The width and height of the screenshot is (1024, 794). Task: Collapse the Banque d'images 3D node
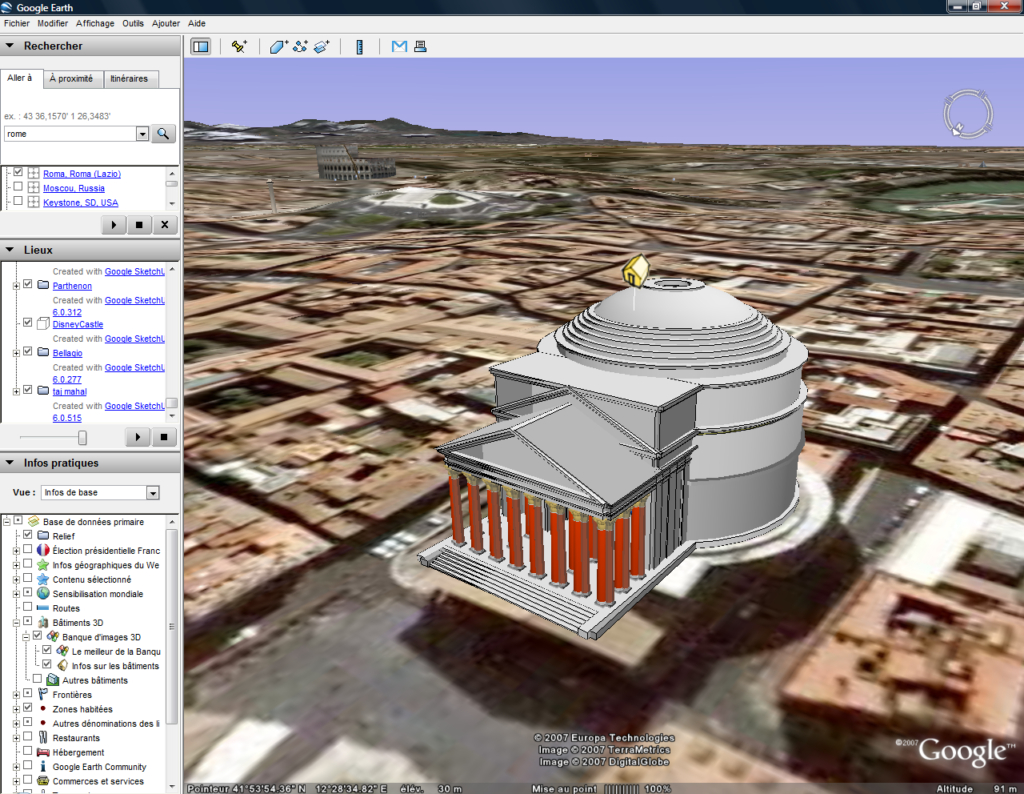click(26, 637)
